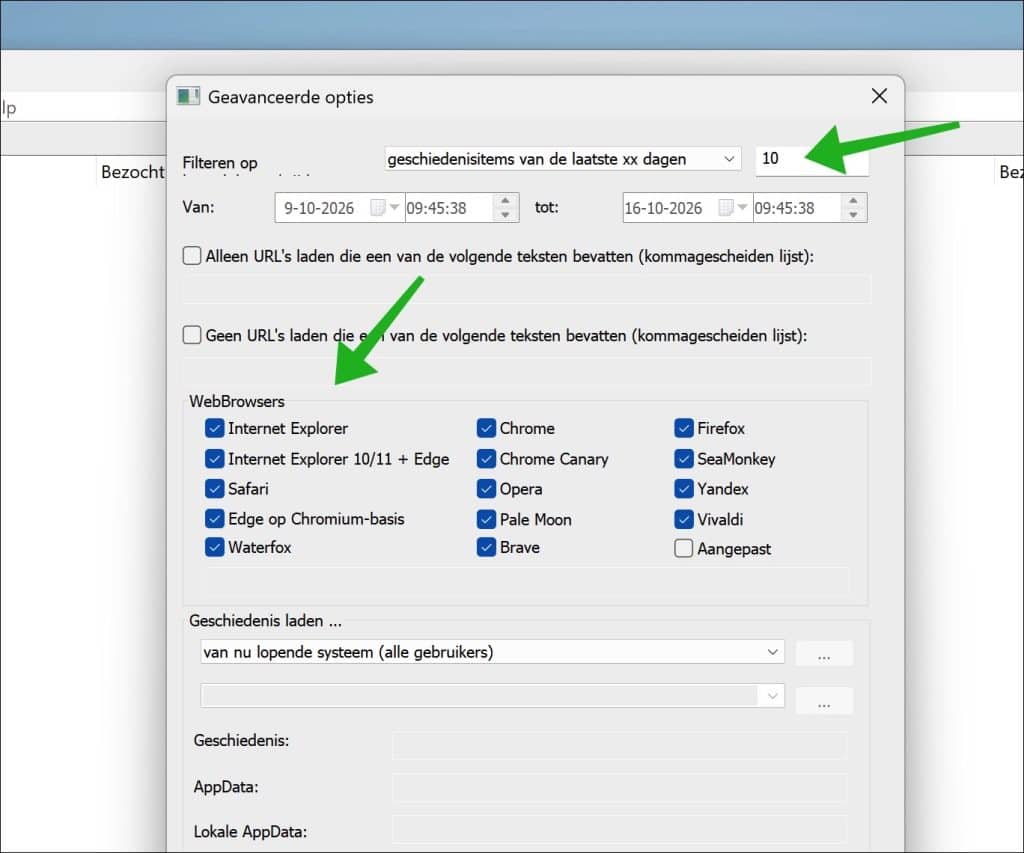1024x853 pixels.
Task: Click the Alleen URL's text list field
Action: click(526, 289)
